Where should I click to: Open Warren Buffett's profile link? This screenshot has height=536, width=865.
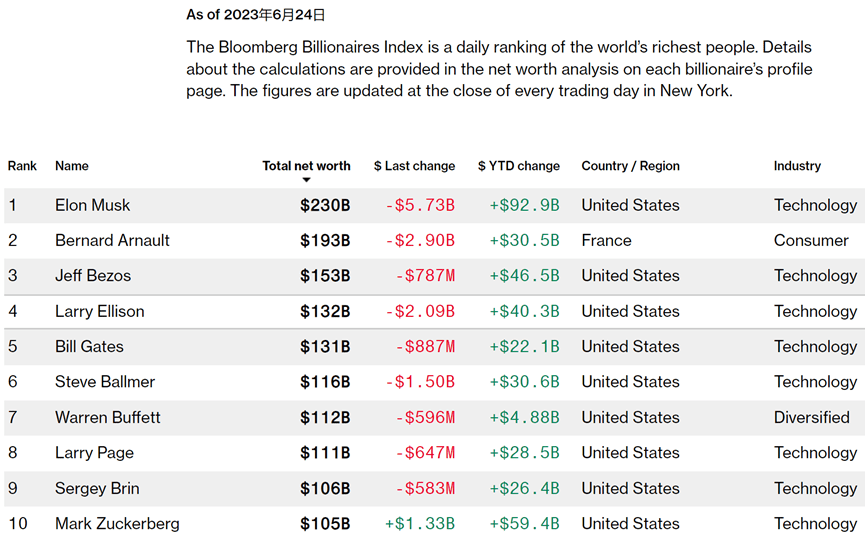[108, 417]
